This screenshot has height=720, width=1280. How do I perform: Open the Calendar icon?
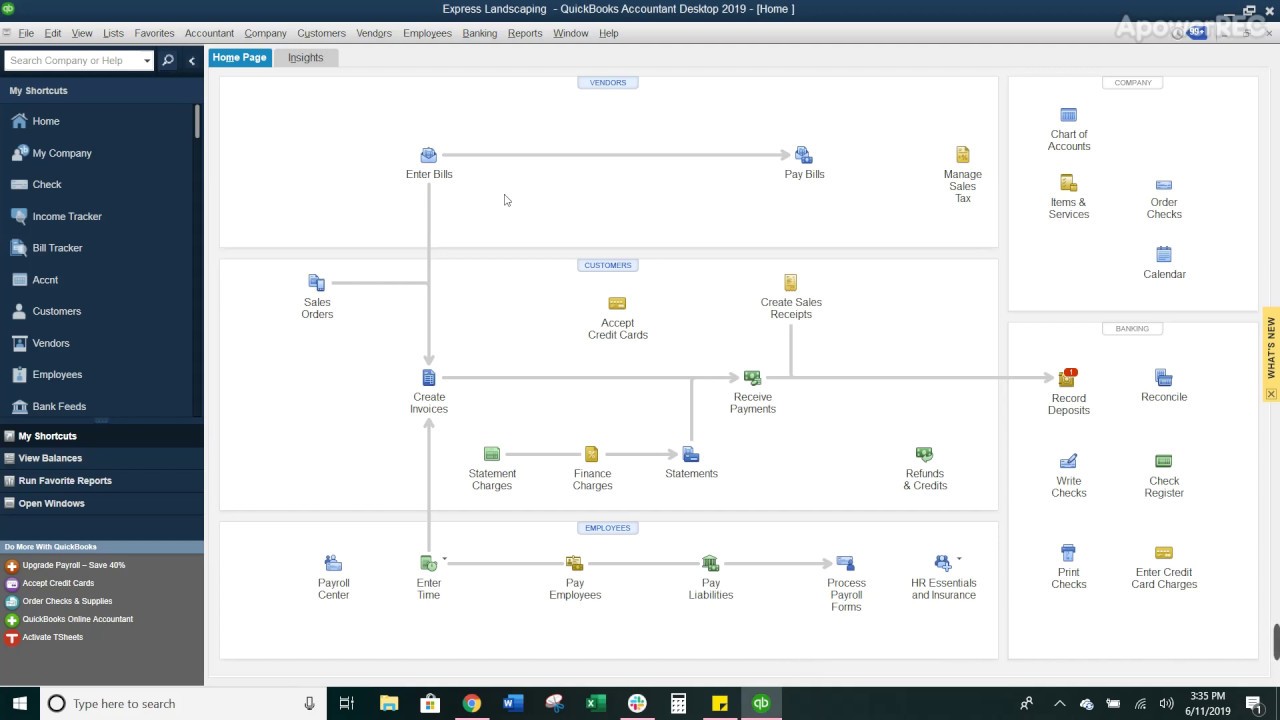pos(1163,255)
